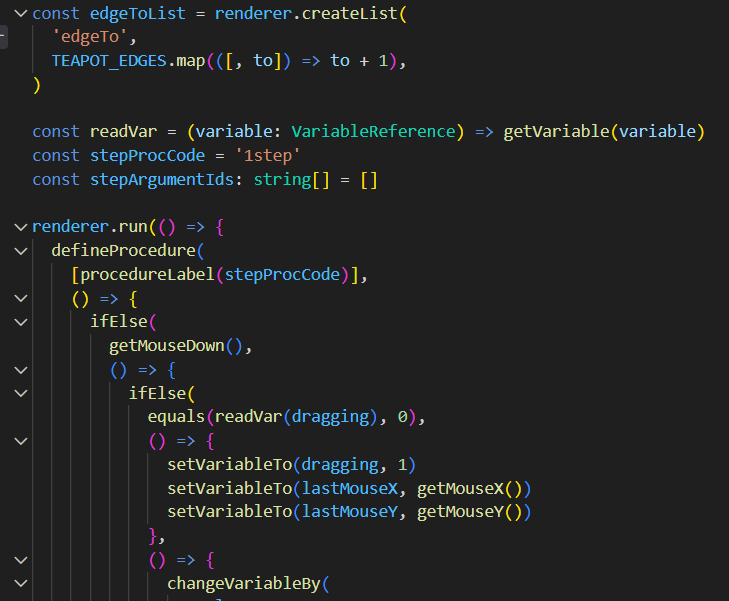Collapse the arrow function under [procedureLabel(stepProcCode)]
Image resolution: width=729 pixels, height=601 pixels.
(20, 298)
